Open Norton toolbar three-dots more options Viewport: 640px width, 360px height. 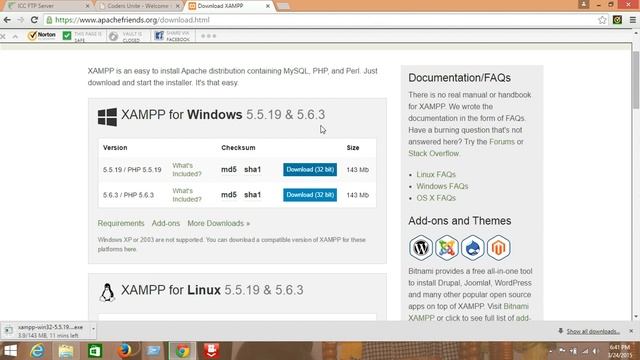pyautogui.click(x=208, y=36)
